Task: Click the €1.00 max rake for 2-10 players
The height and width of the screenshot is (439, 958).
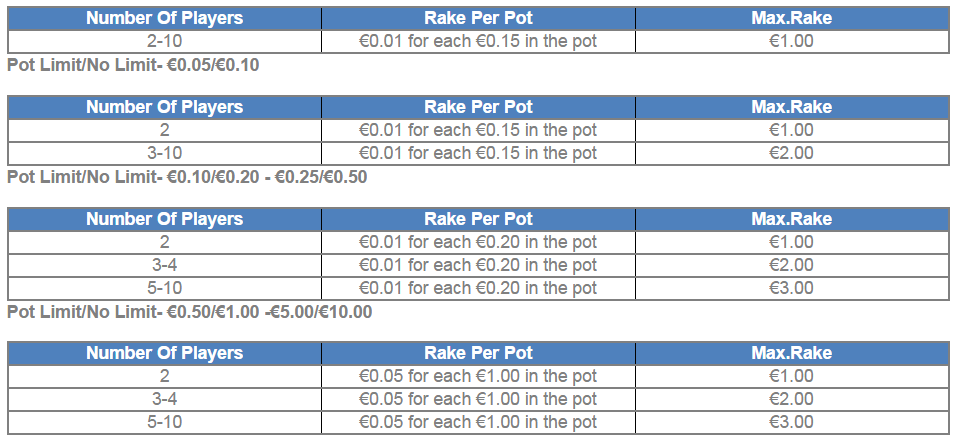Action: pos(792,42)
